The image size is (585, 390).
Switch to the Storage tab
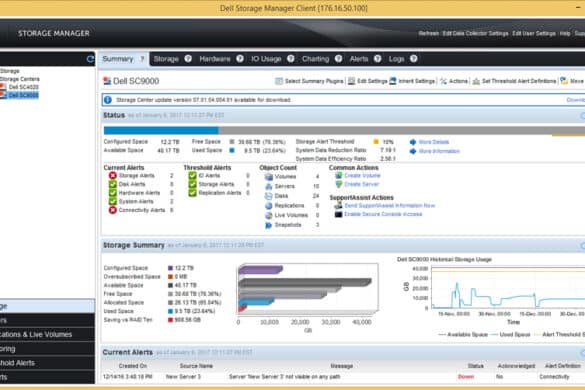coord(166,59)
